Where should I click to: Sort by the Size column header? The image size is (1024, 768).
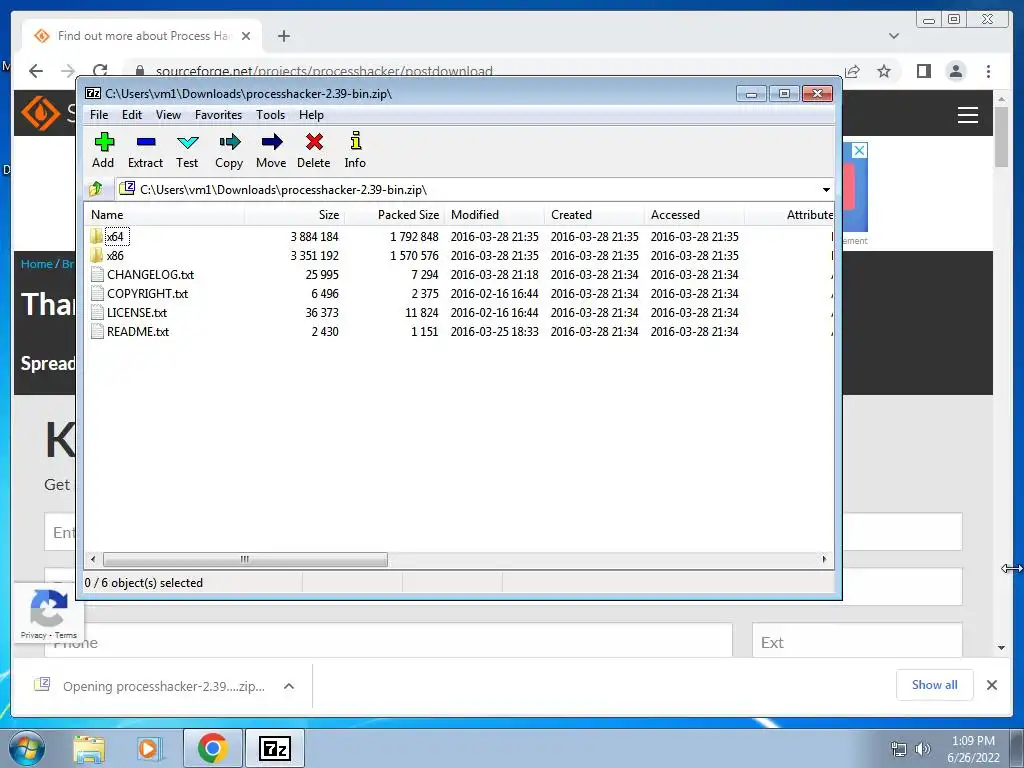click(295, 215)
